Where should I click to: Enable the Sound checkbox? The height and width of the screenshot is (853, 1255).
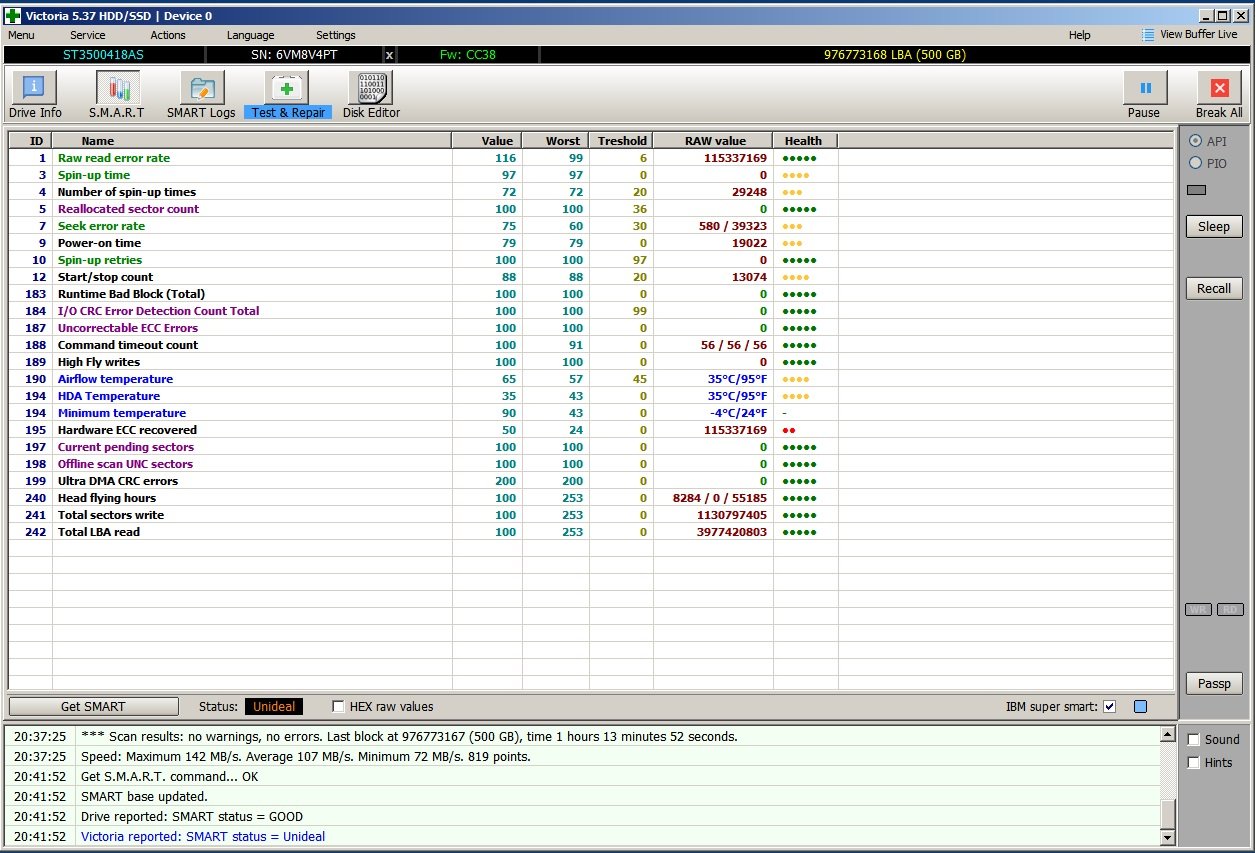point(1193,740)
